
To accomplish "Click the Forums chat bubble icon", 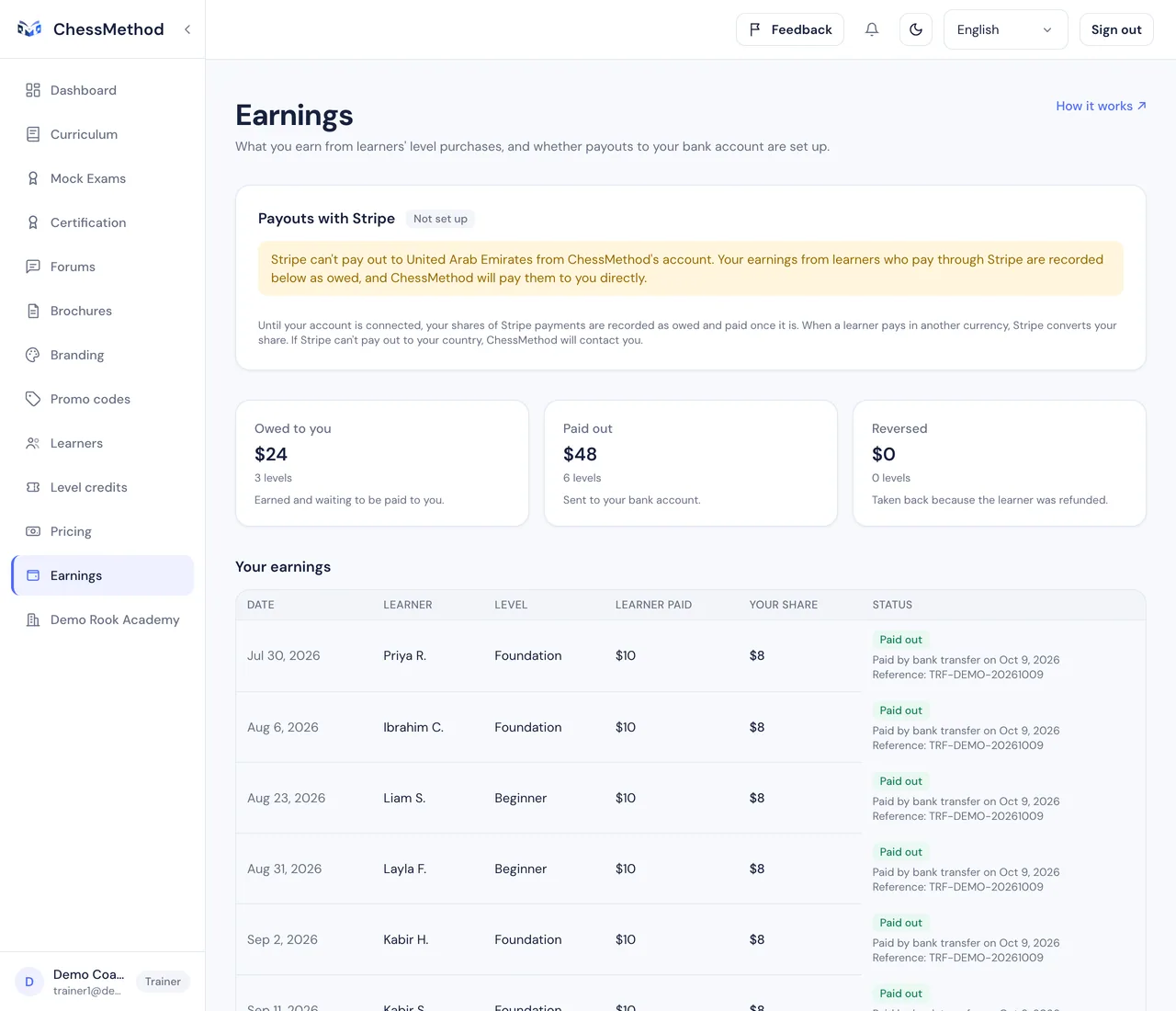I will (x=33, y=267).
